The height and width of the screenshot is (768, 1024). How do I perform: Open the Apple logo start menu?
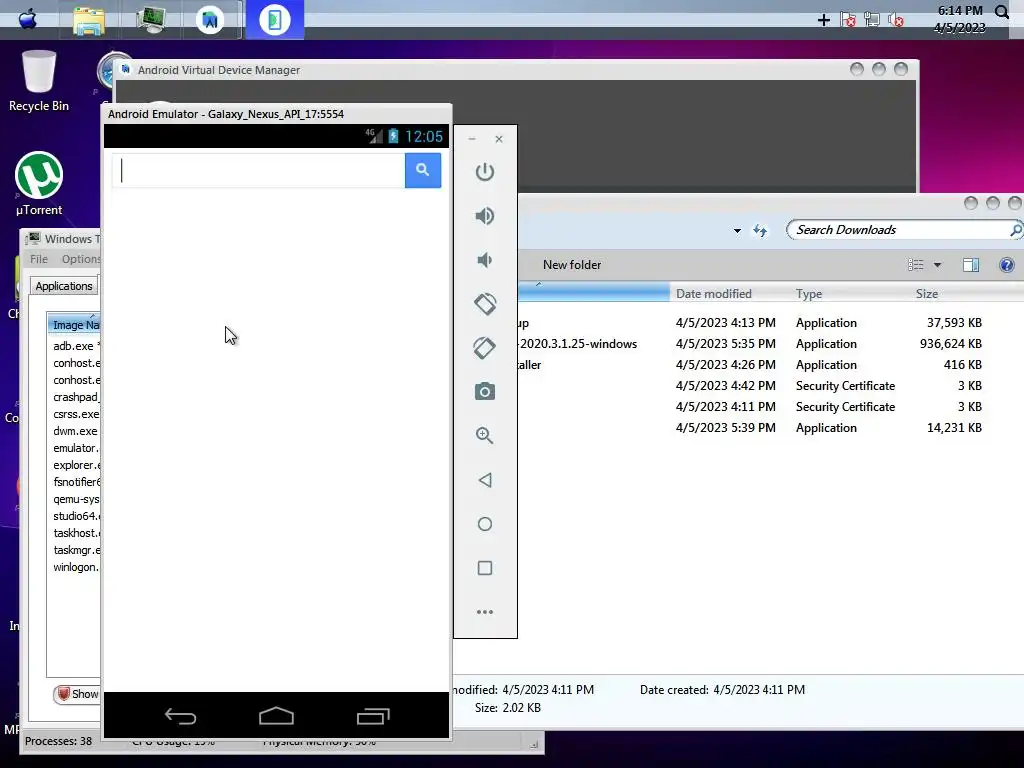(27, 19)
